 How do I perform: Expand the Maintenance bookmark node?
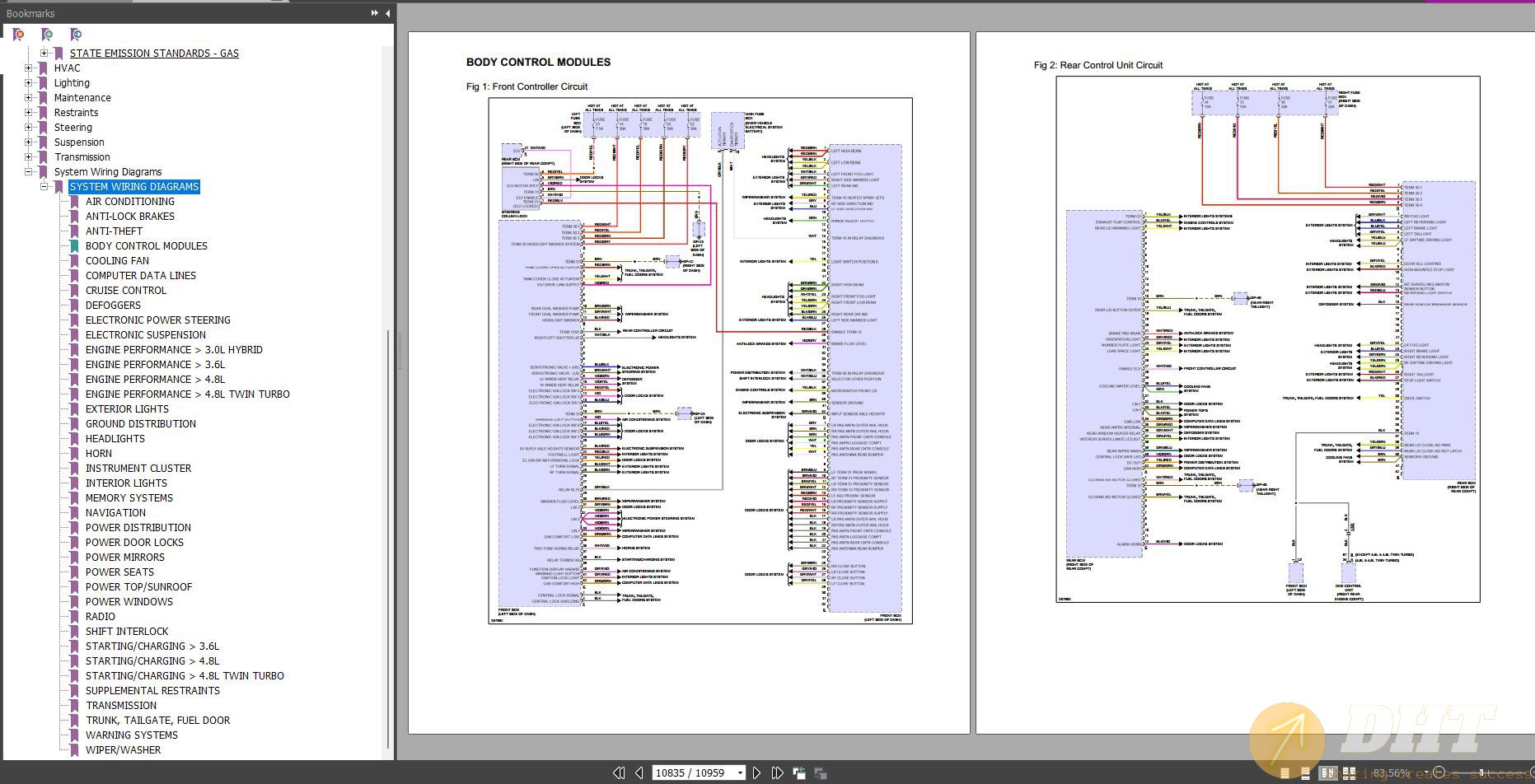pyautogui.click(x=29, y=98)
